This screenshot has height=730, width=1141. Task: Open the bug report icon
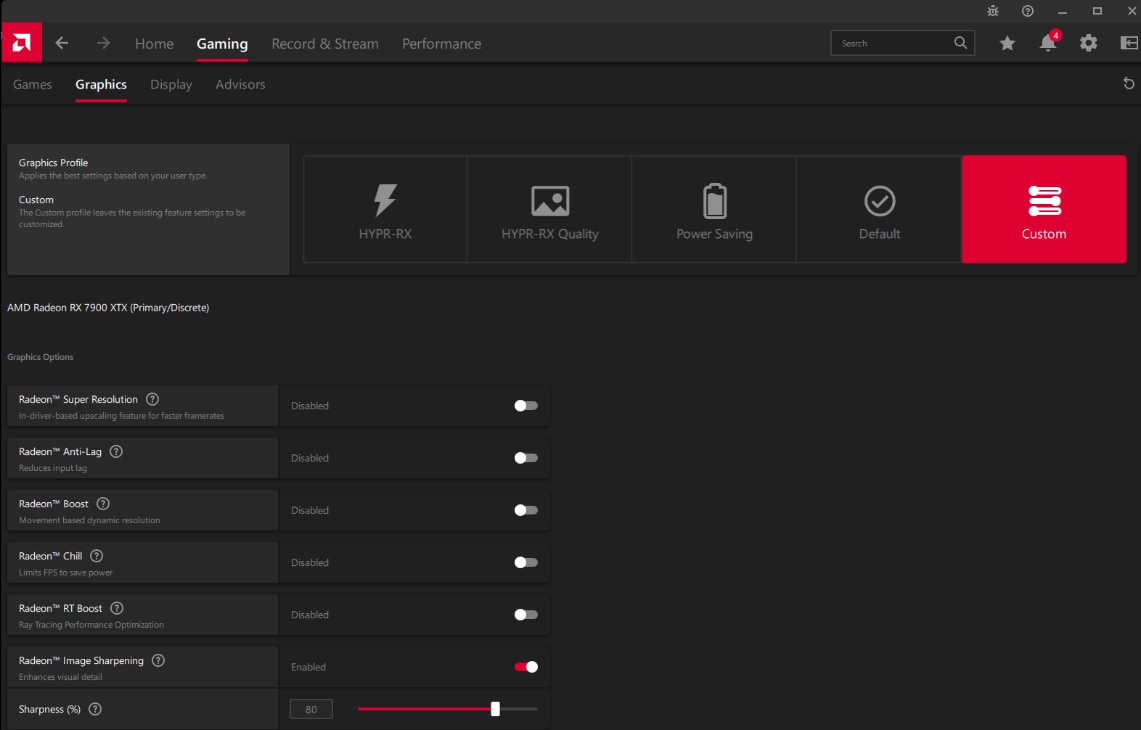click(x=993, y=11)
